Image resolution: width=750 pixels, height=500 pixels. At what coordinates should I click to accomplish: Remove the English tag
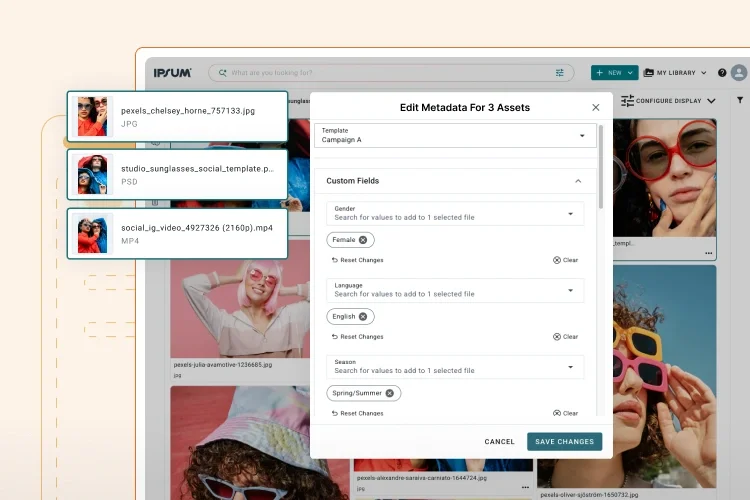click(x=363, y=316)
